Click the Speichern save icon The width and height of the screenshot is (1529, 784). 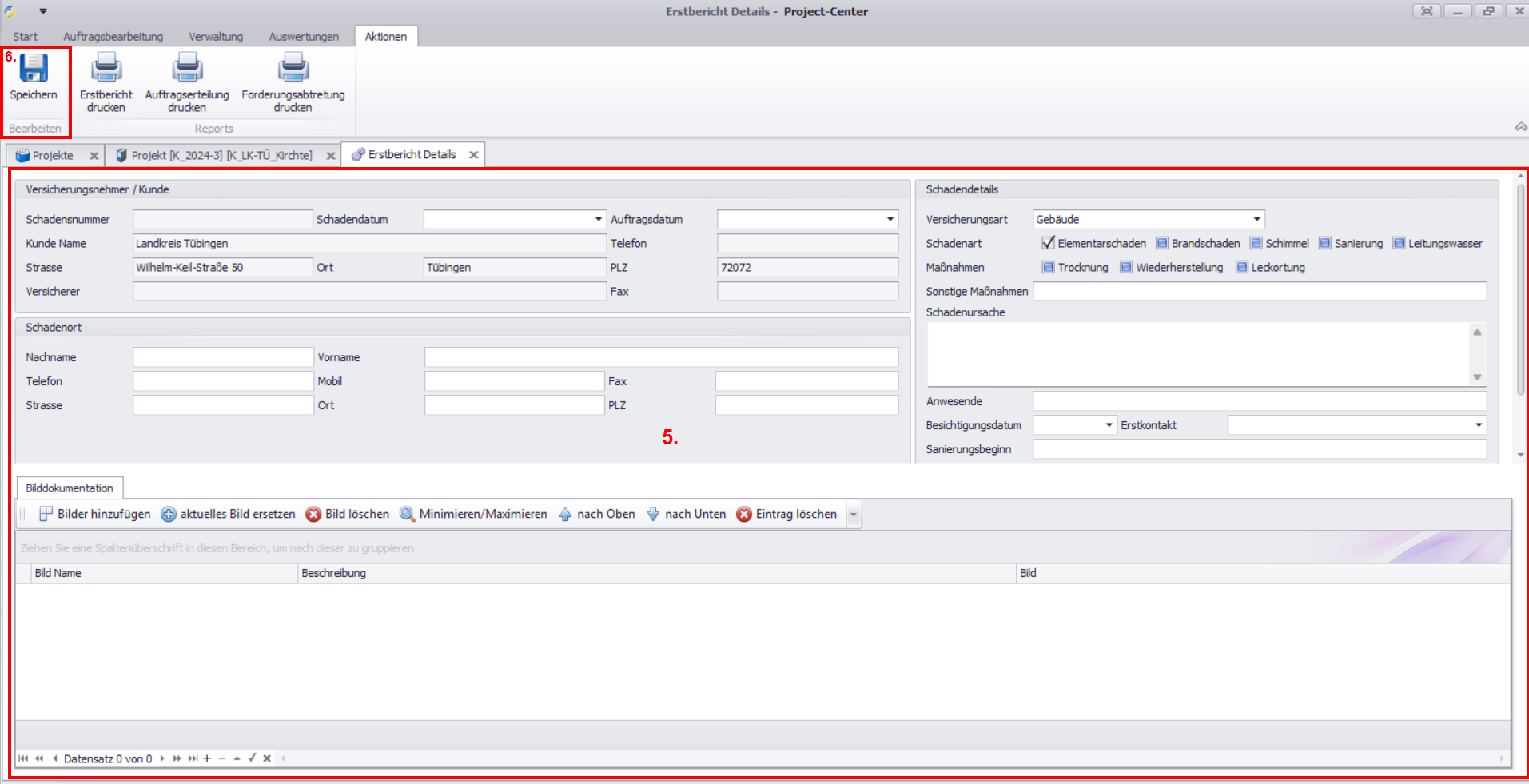(34, 69)
